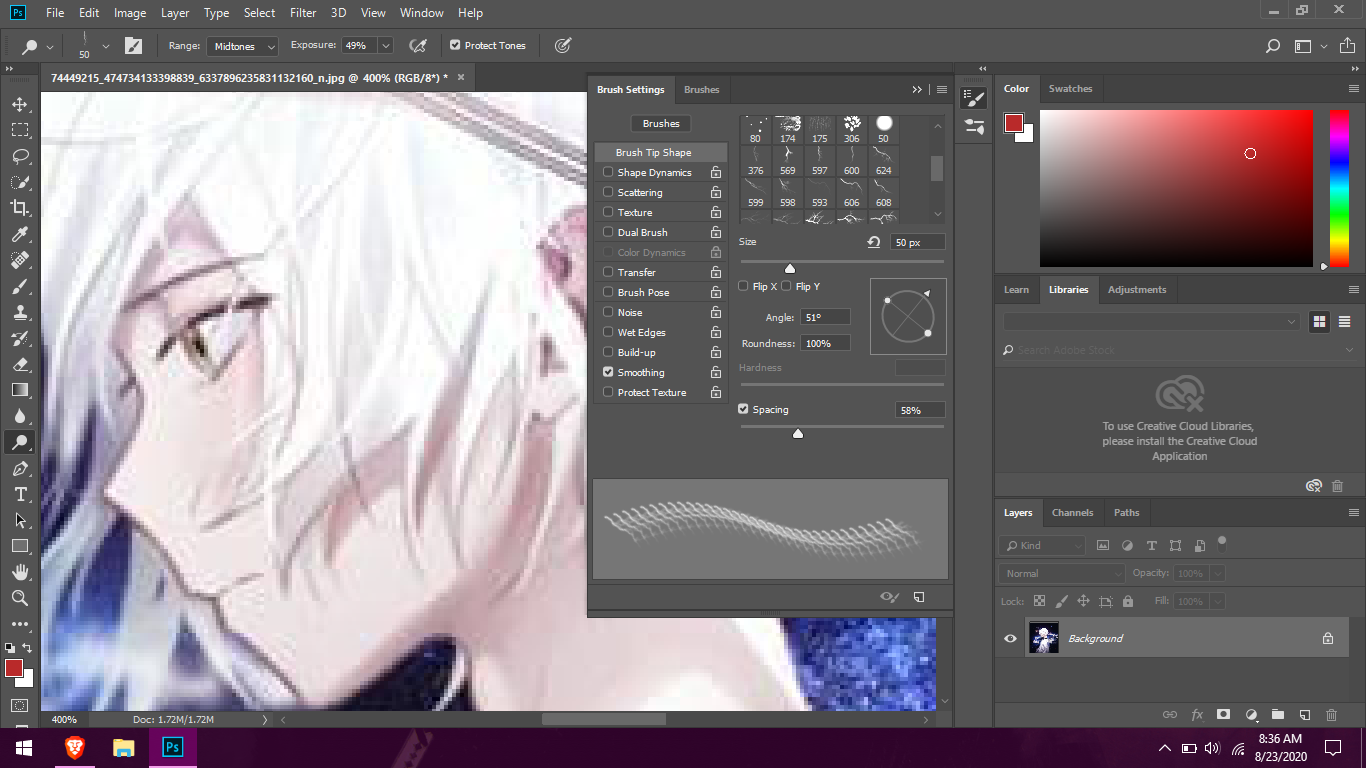Open the Range dropdown set to Midtones
This screenshot has height=768, width=1366.
(x=243, y=46)
